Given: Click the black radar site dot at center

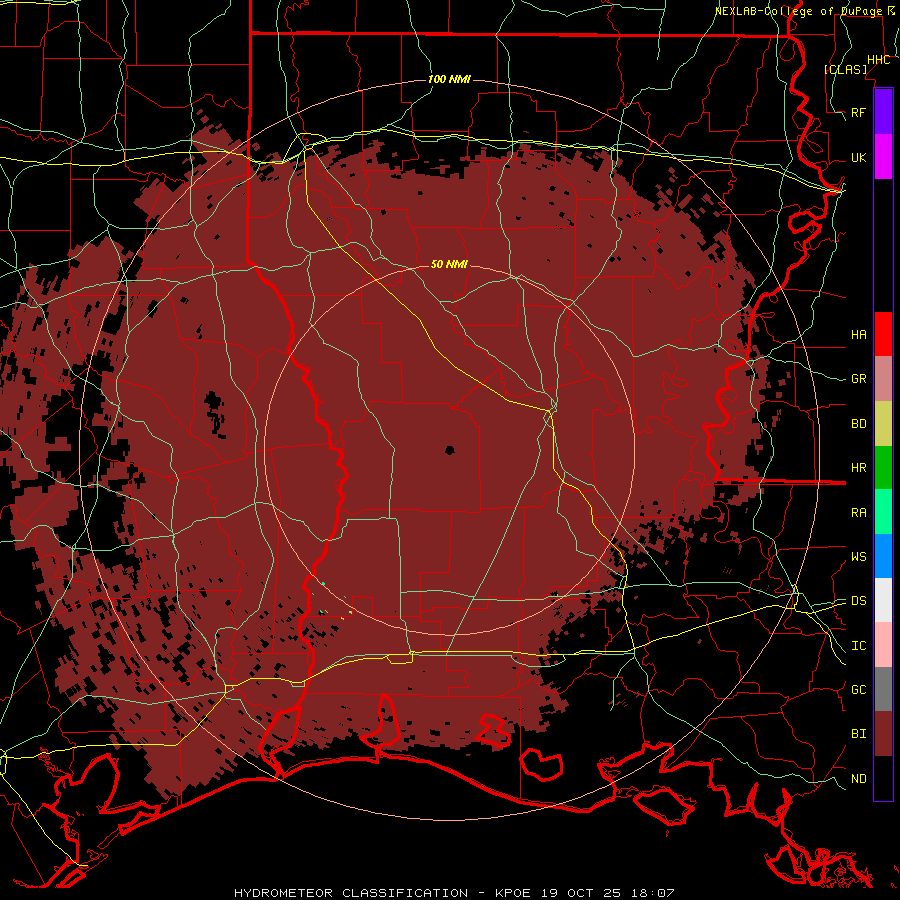Looking at the screenshot, I should pyautogui.click(x=450, y=451).
